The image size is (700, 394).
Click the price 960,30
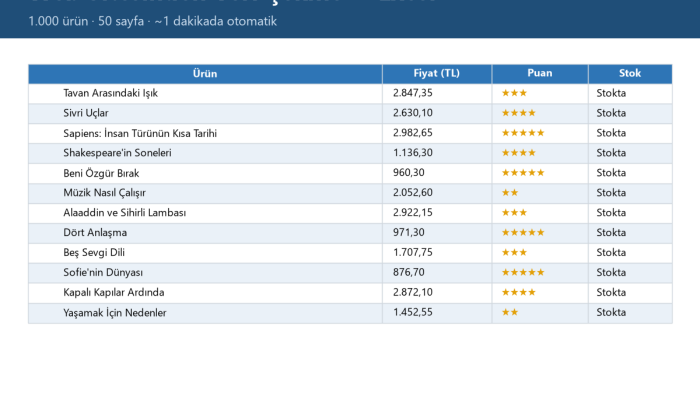coord(408,173)
